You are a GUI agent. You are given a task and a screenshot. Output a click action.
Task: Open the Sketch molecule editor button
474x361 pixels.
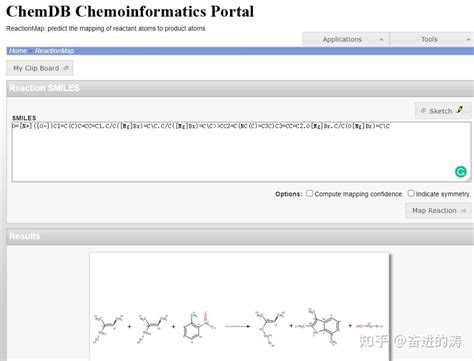coord(443,111)
